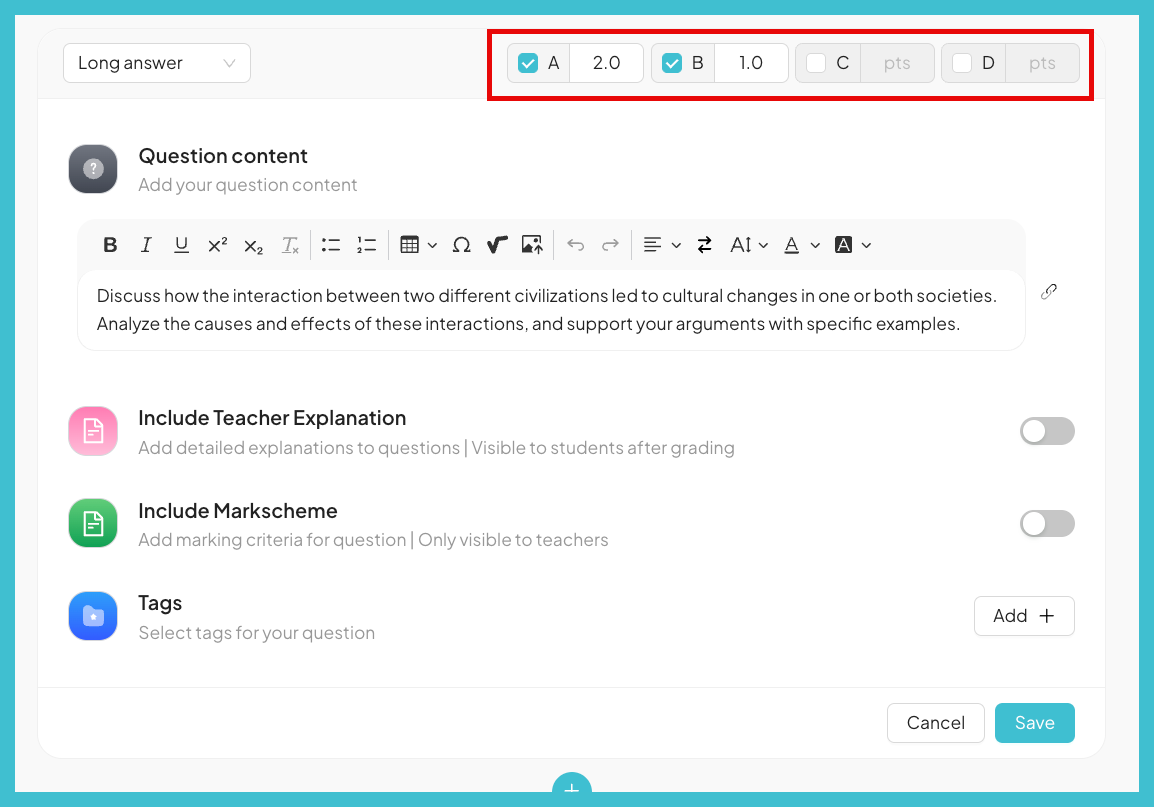Open text alignment dropdown options
This screenshot has height=807, width=1154.
point(661,245)
